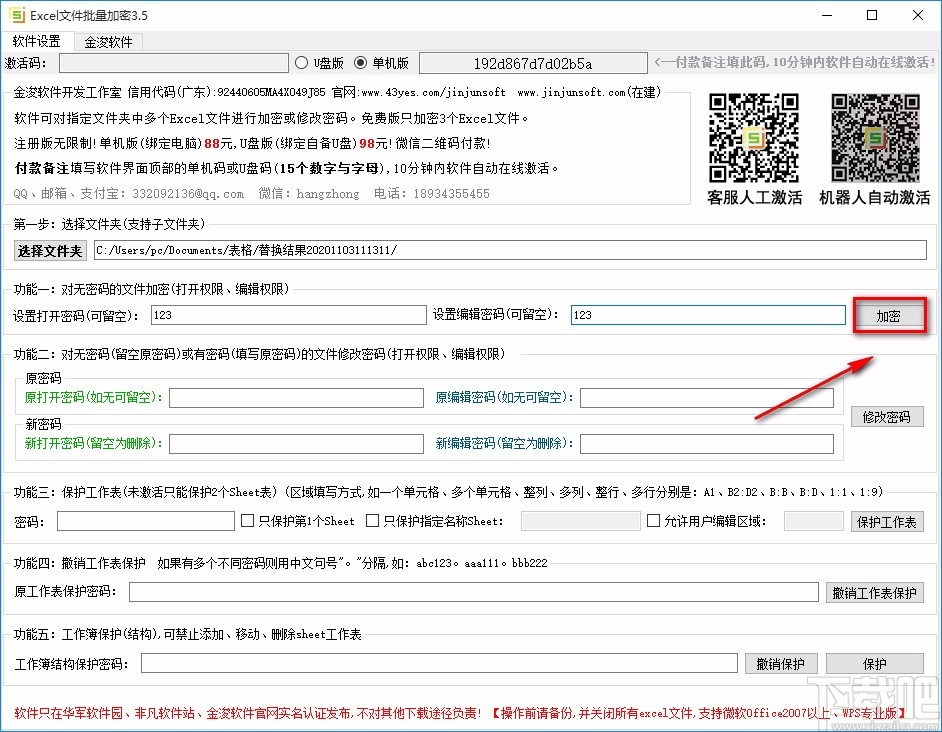
Task: Click the 保护 button for workbook structure
Action: pyautogui.click(x=875, y=663)
